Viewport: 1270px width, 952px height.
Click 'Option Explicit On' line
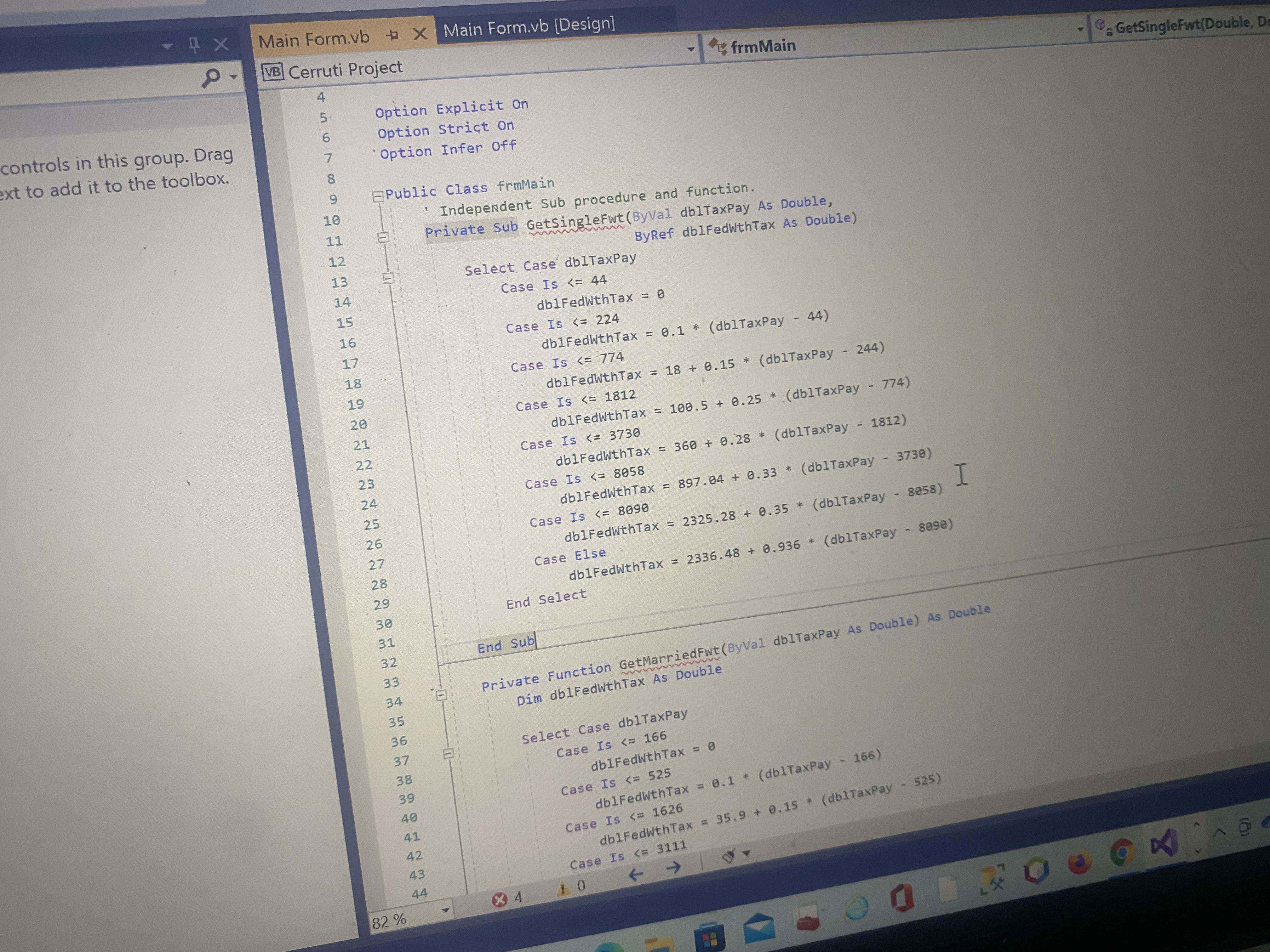coord(452,108)
